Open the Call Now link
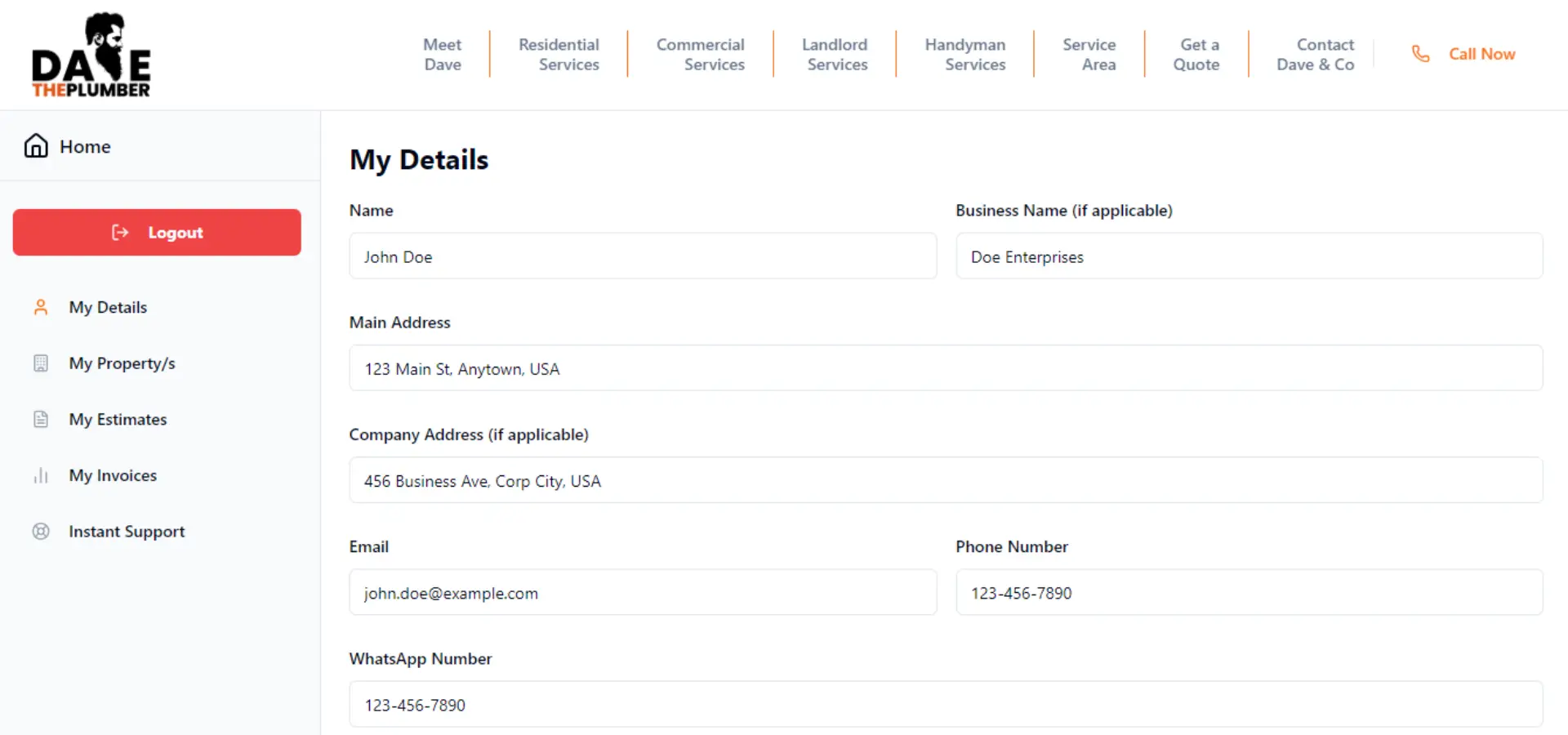The height and width of the screenshot is (735, 1568). click(x=1481, y=54)
